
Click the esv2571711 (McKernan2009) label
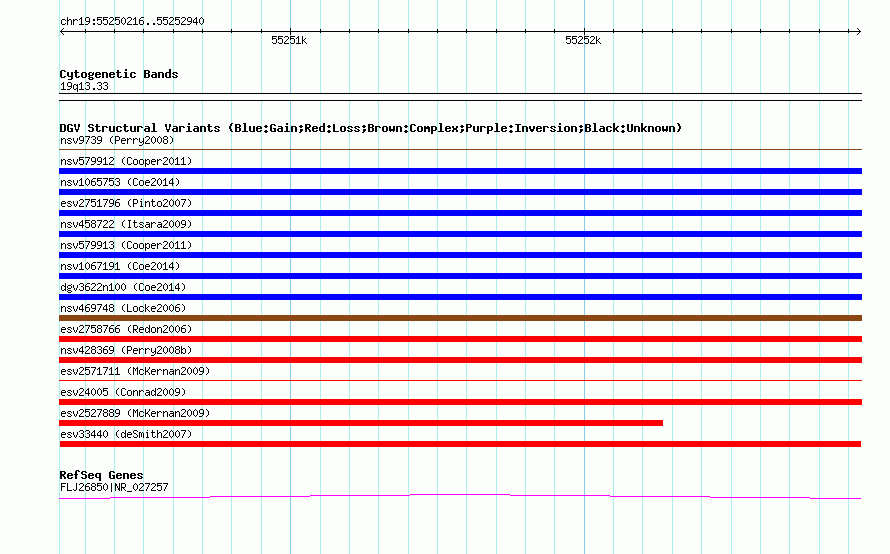tap(135, 371)
